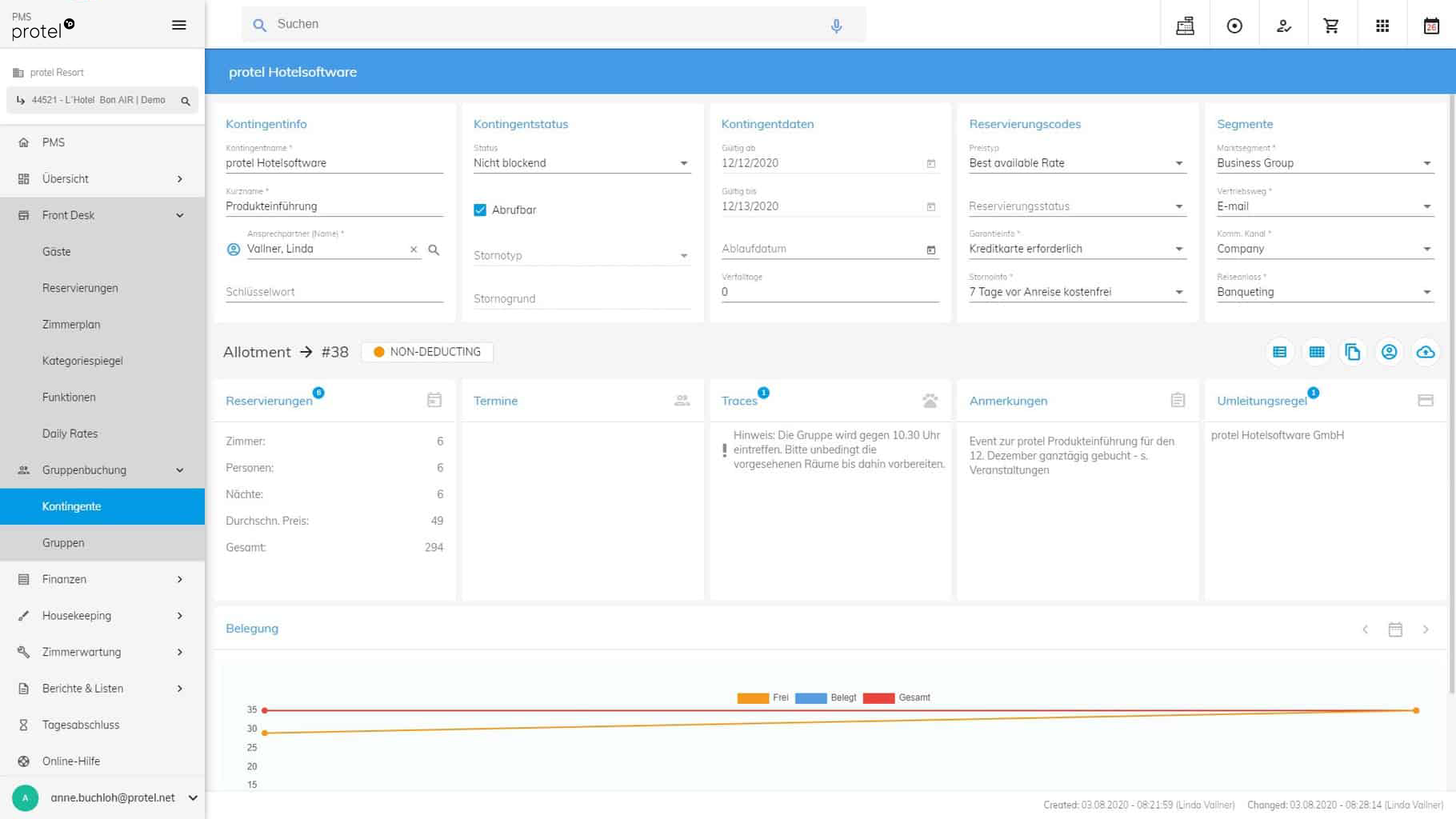This screenshot has width=1456, height=819.
Task: Search hotel with magnifier beside 44521
Action: coord(186,101)
